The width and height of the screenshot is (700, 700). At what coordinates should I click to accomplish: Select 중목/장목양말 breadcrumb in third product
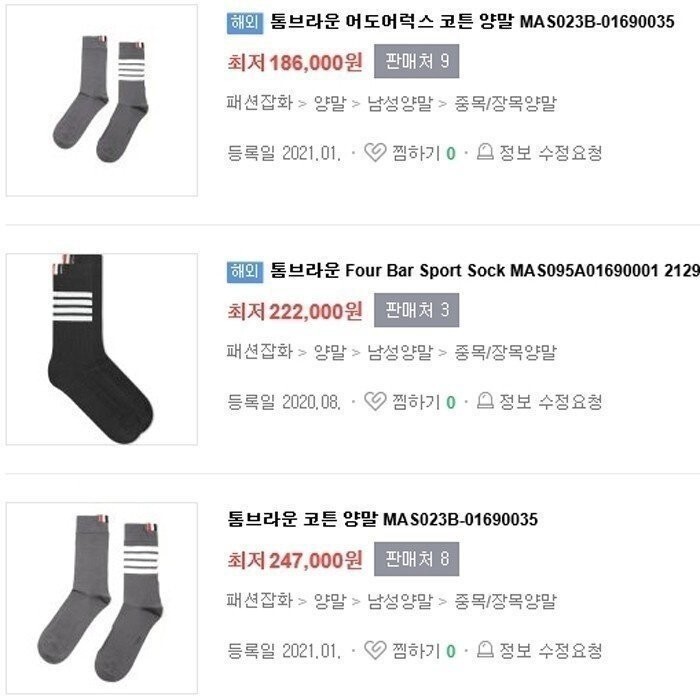pos(505,601)
